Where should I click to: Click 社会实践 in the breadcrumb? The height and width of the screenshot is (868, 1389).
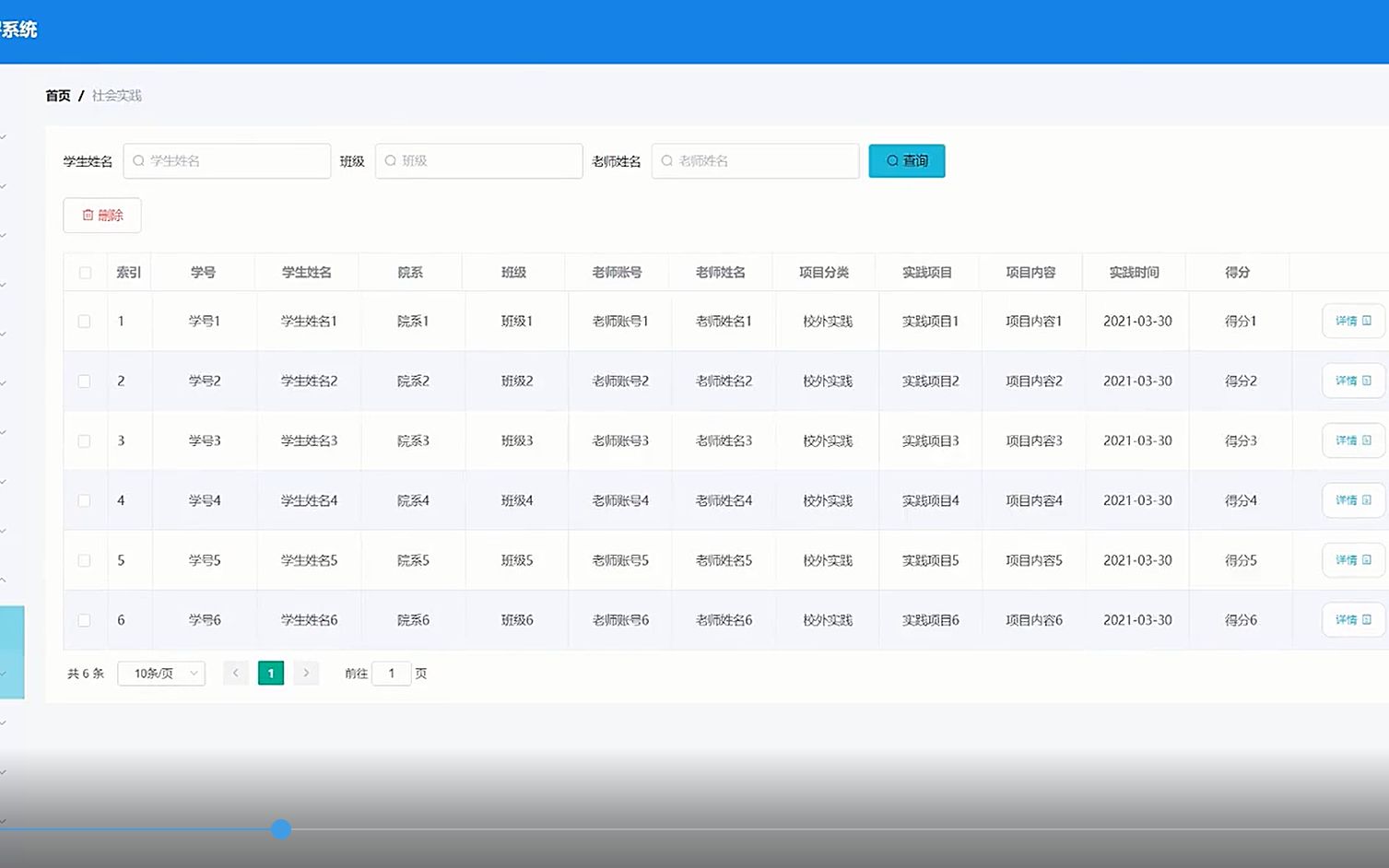click(x=117, y=96)
